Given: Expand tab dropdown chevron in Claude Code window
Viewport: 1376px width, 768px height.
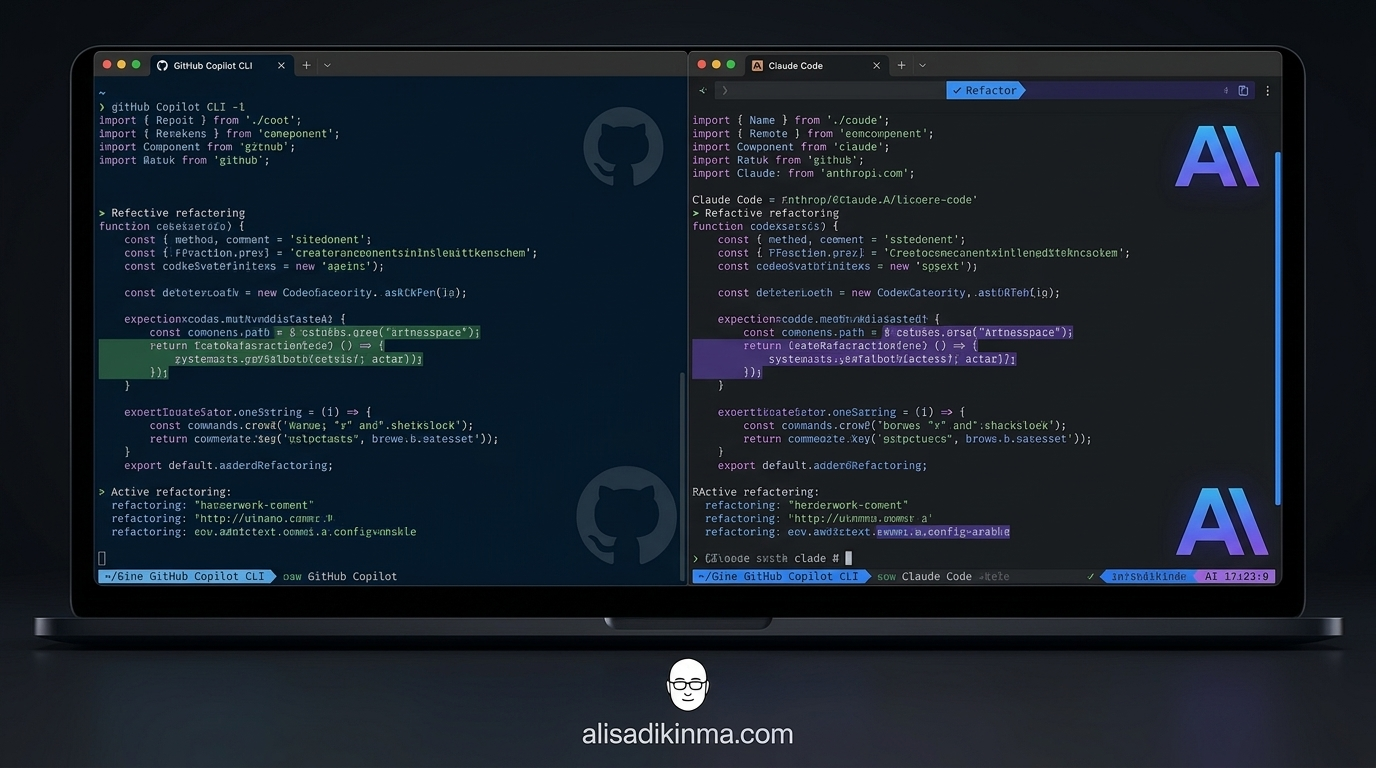Looking at the screenshot, I should [x=922, y=65].
